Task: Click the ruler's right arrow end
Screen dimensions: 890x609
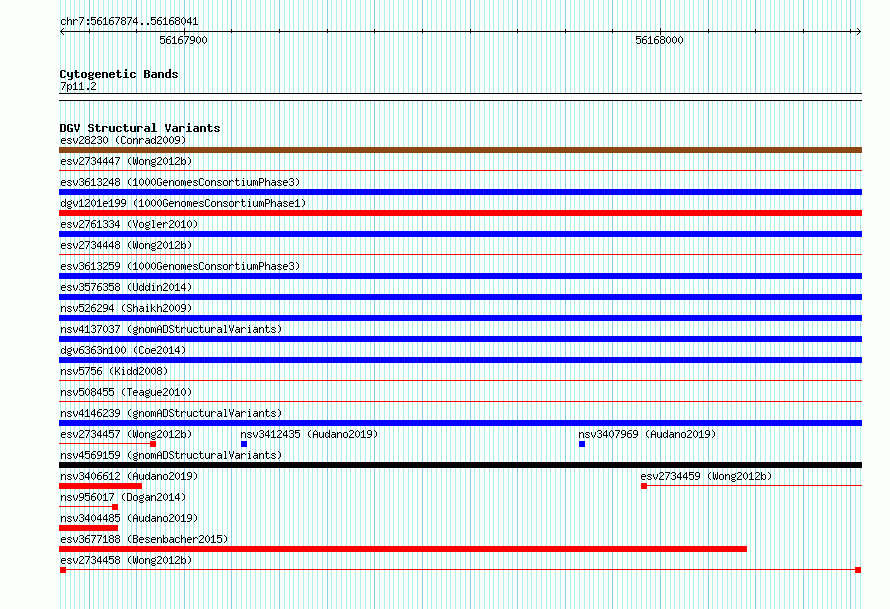Action: point(858,32)
